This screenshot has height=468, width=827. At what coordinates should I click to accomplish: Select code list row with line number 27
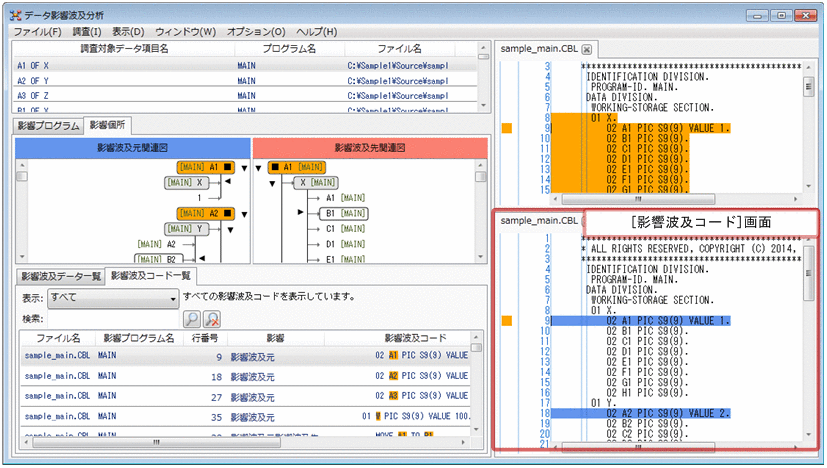[245, 397]
